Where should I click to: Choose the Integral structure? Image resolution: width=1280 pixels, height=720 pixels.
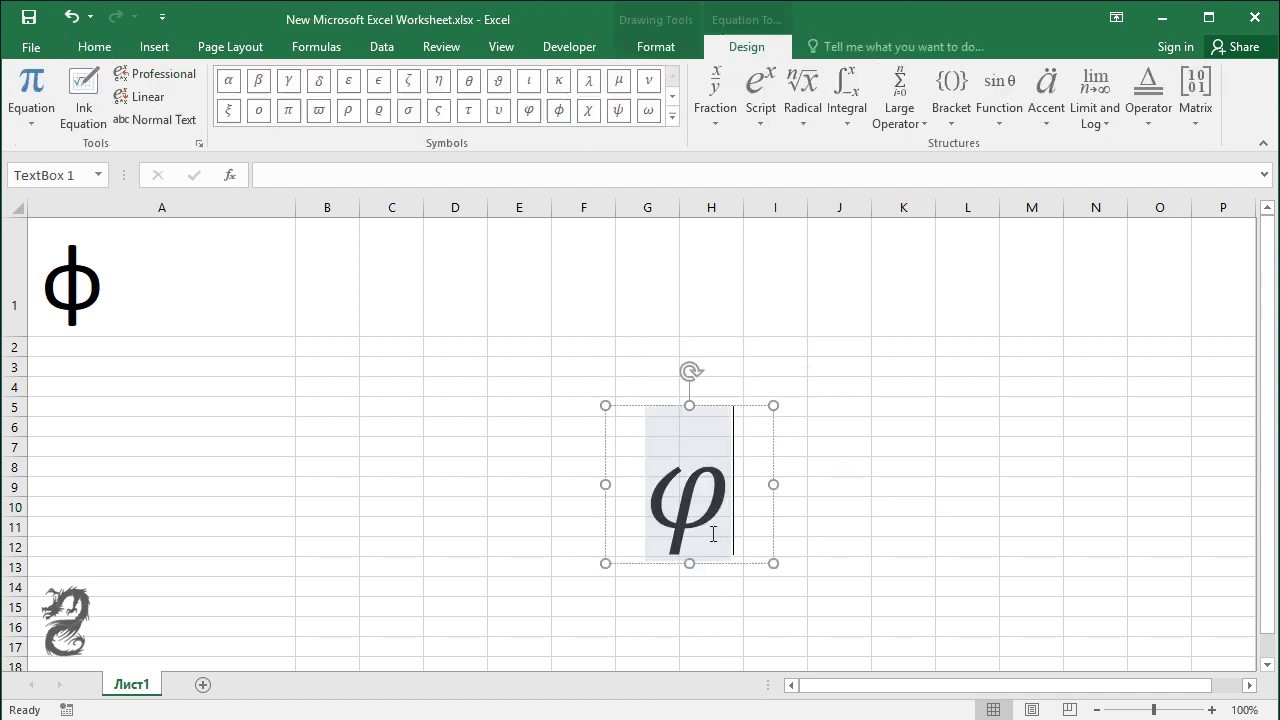(x=846, y=97)
